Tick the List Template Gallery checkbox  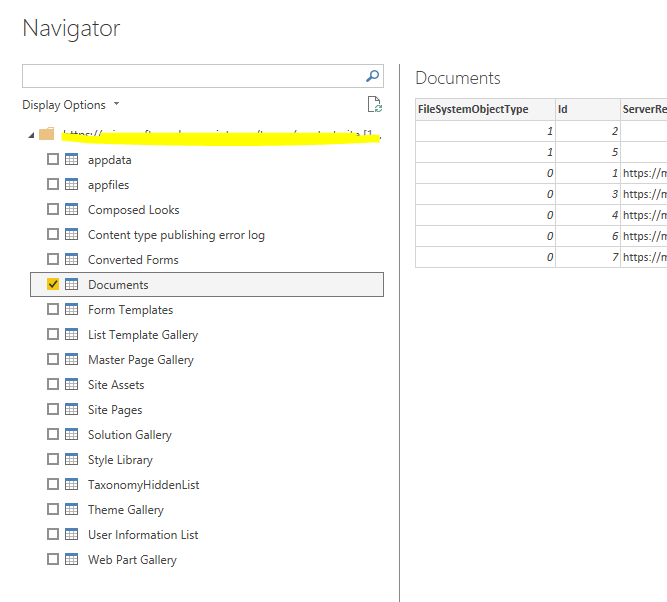(53, 334)
